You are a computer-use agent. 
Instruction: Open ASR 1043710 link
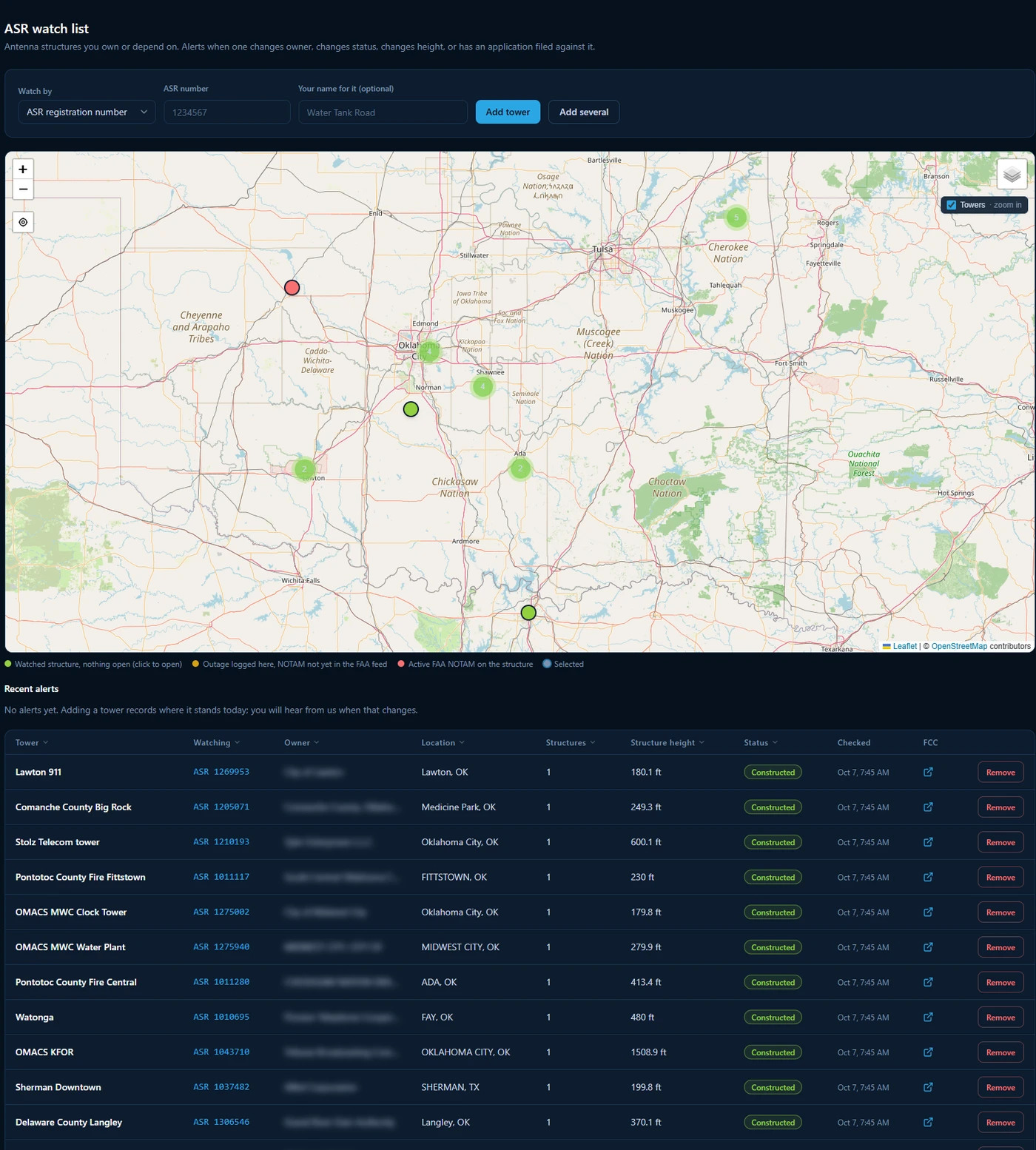pos(221,1052)
